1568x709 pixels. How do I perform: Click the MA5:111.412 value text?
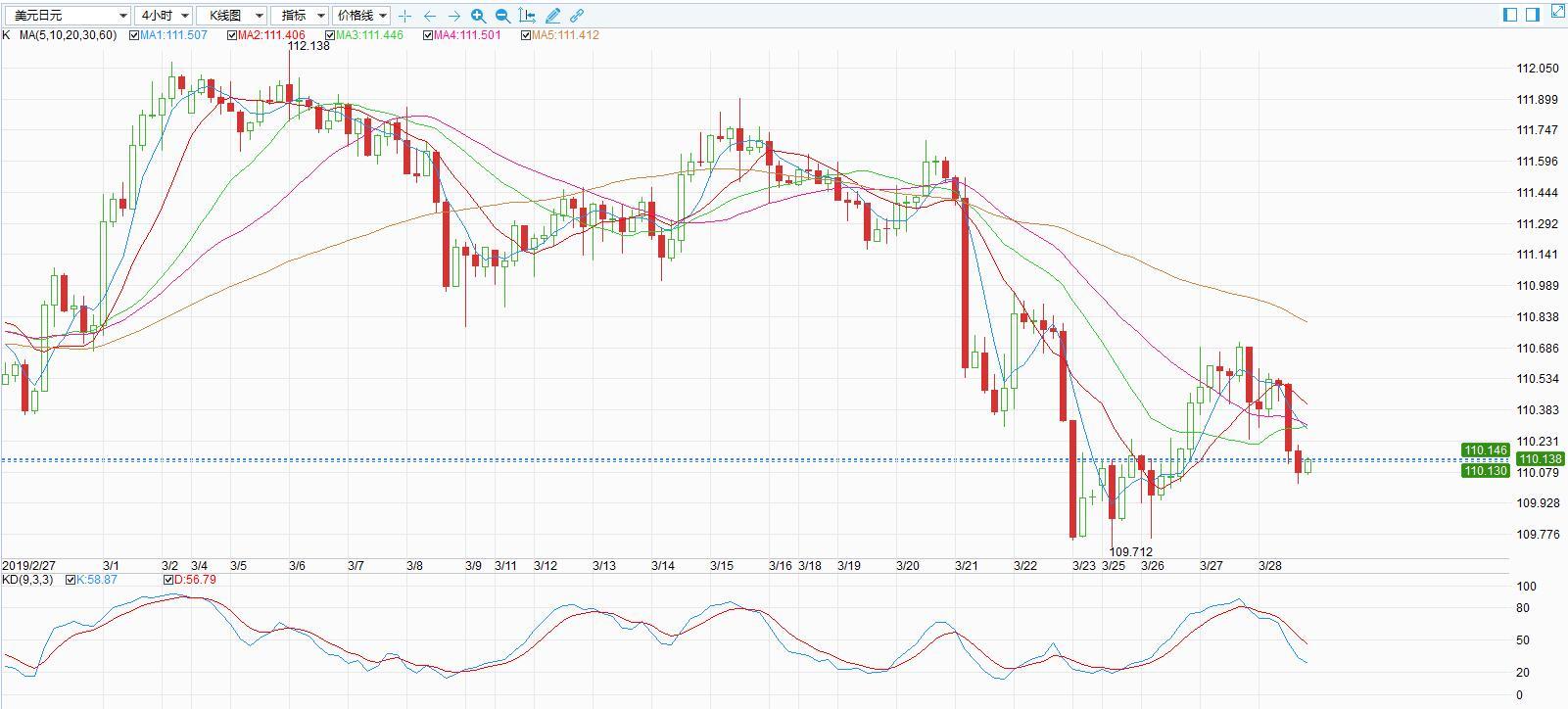click(x=565, y=35)
